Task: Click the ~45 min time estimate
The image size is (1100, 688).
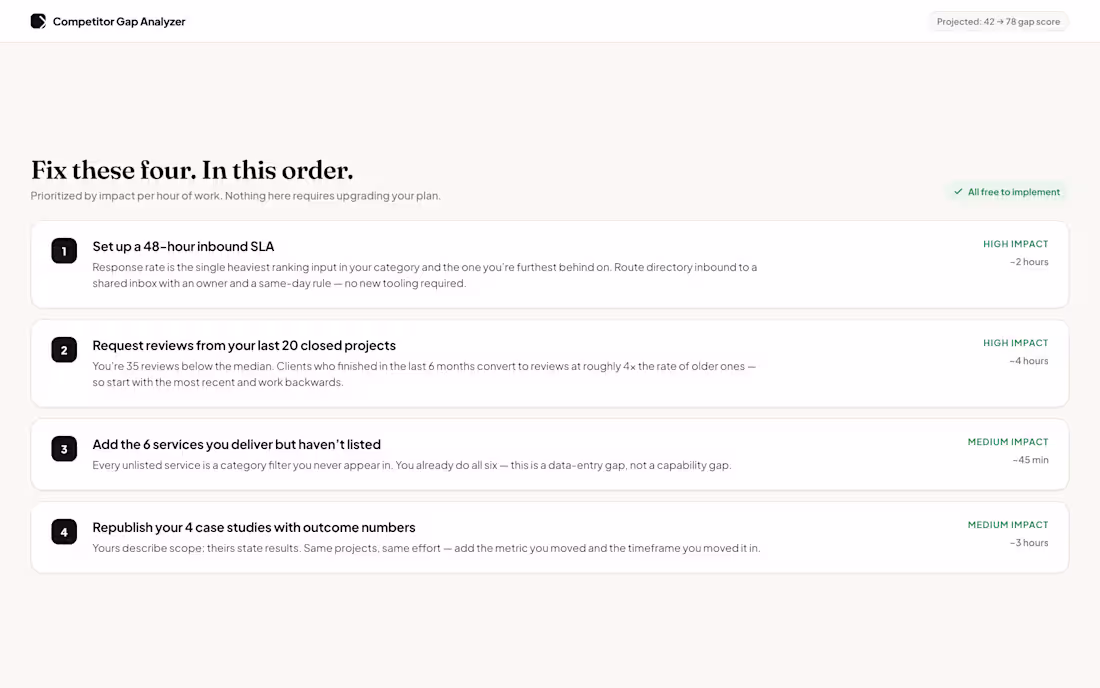Action: (1031, 460)
